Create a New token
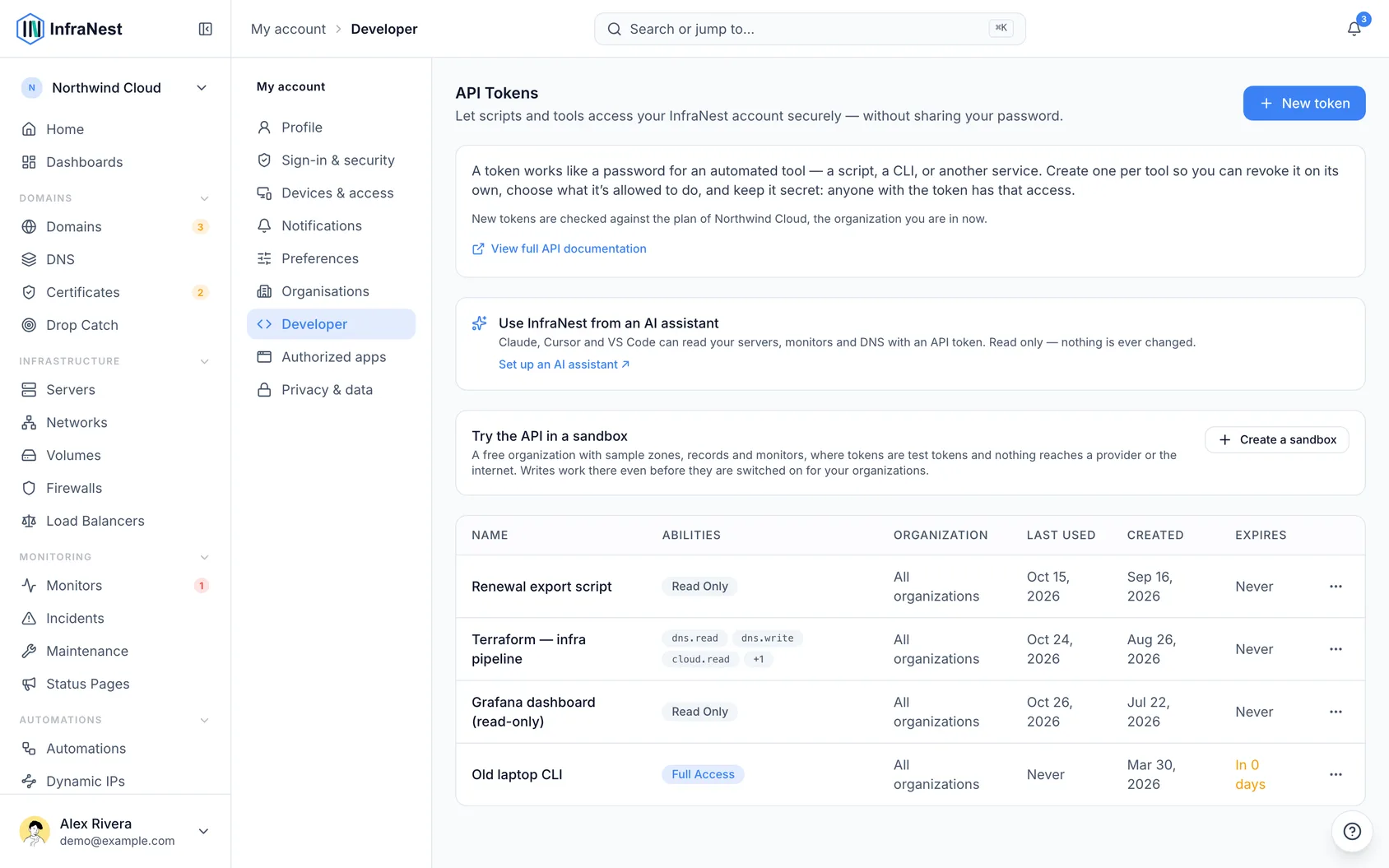 tap(1304, 103)
